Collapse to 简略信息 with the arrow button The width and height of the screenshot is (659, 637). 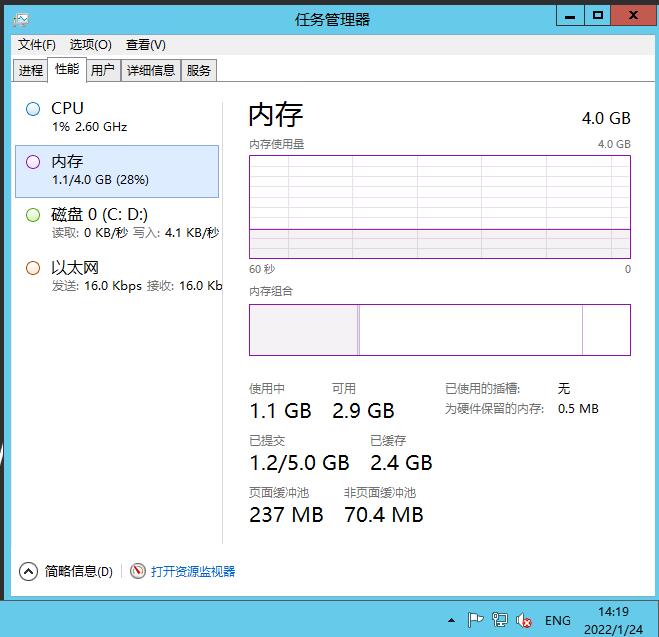[x=28, y=571]
